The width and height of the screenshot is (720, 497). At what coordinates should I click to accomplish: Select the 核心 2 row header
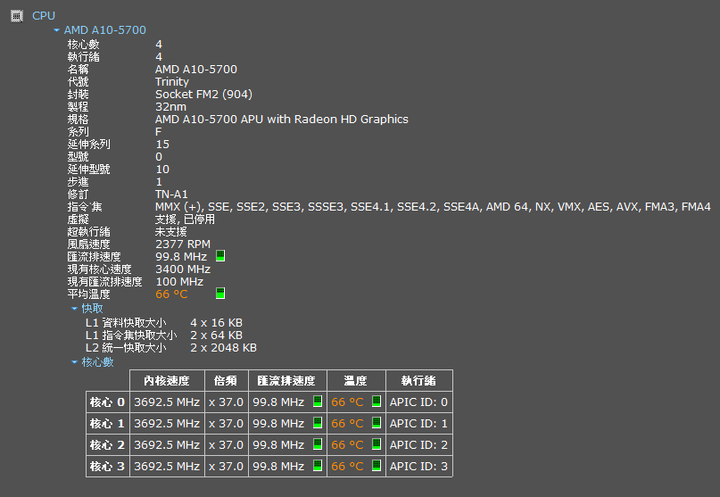coord(107,445)
